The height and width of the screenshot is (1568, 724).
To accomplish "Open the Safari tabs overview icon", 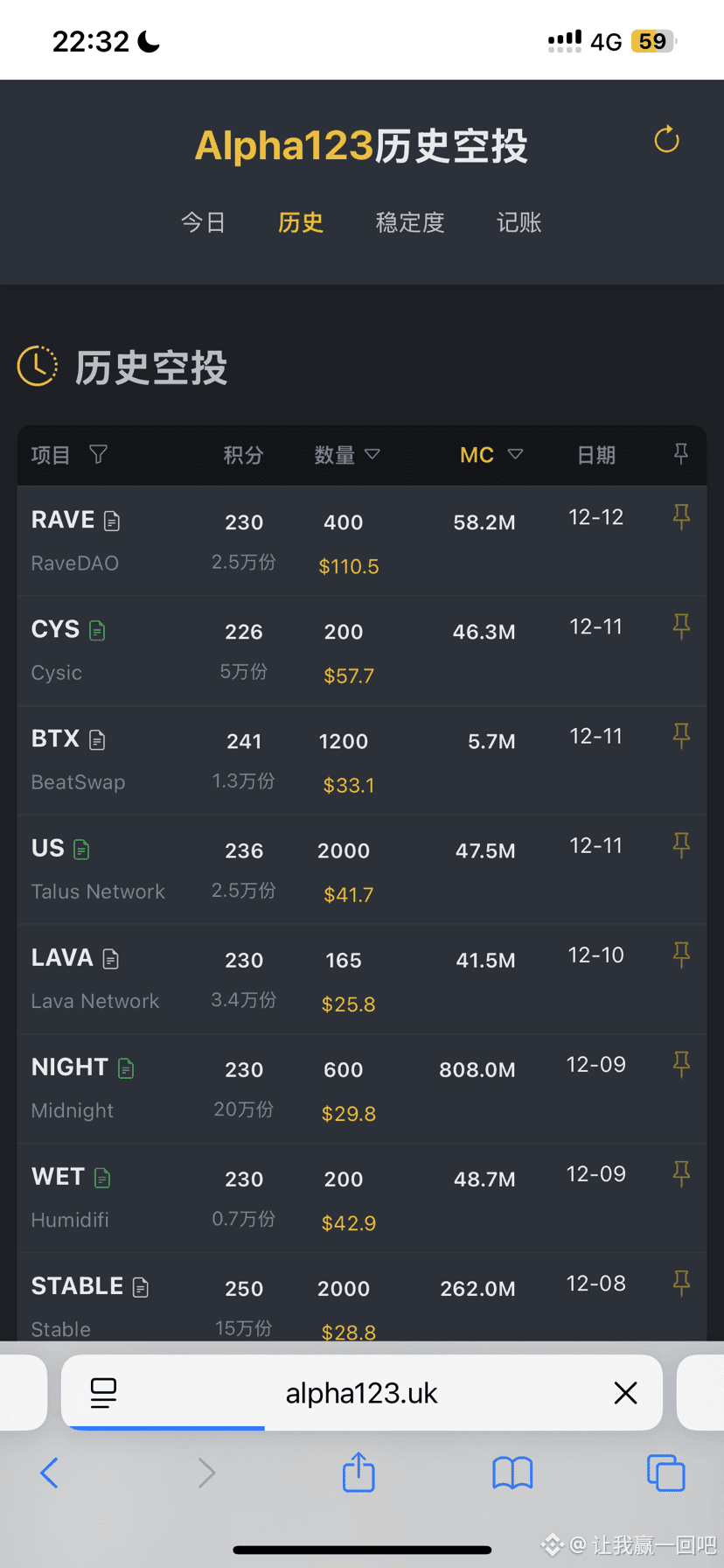I will (665, 1473).
